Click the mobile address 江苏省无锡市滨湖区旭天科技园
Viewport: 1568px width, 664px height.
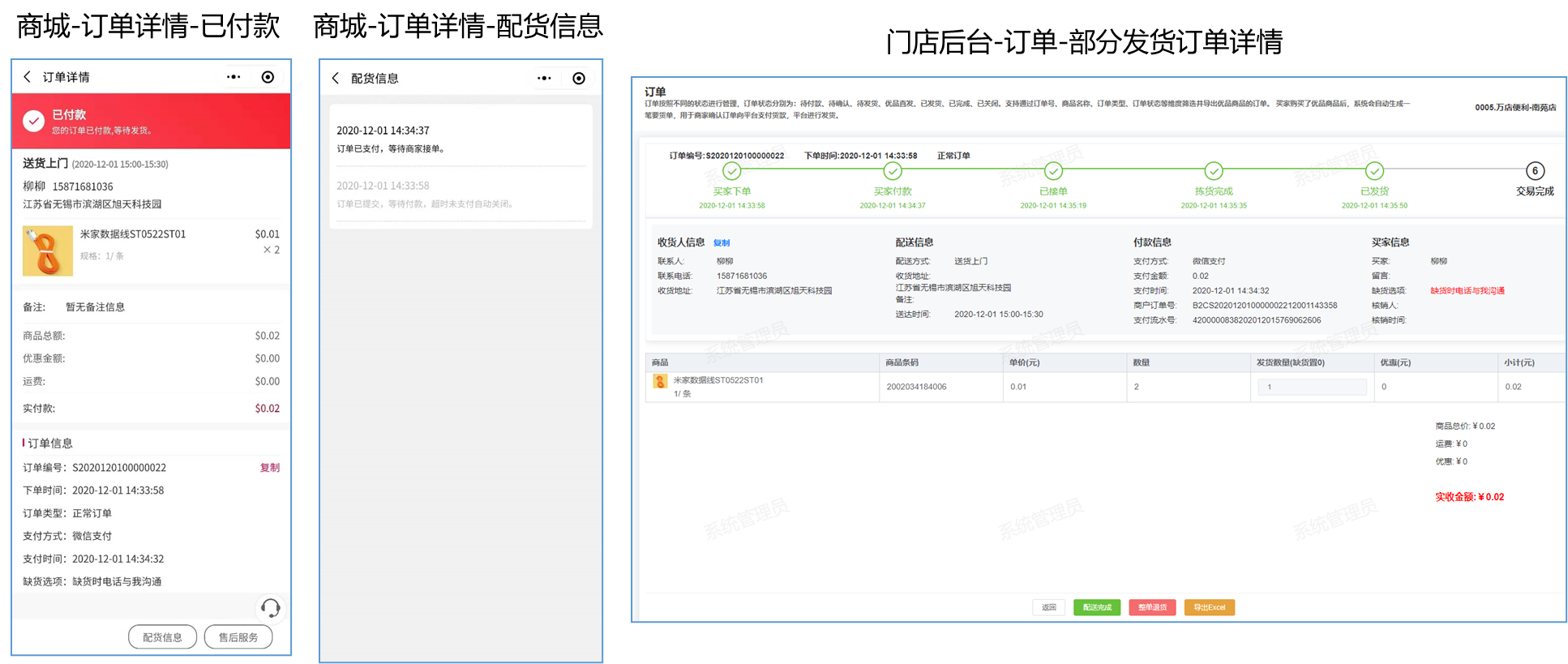point(92,204)
